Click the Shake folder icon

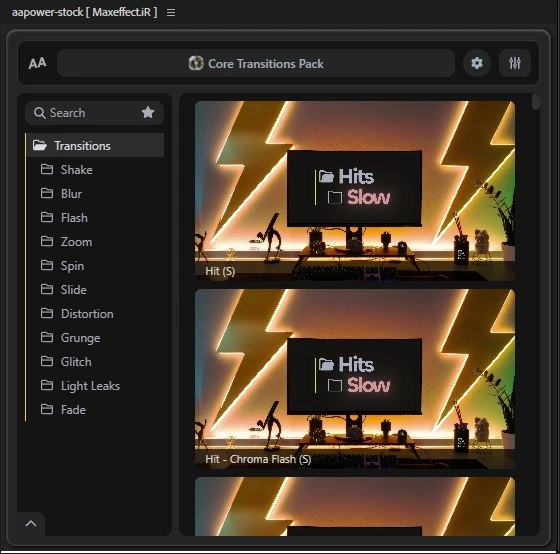tap(47, 169)
